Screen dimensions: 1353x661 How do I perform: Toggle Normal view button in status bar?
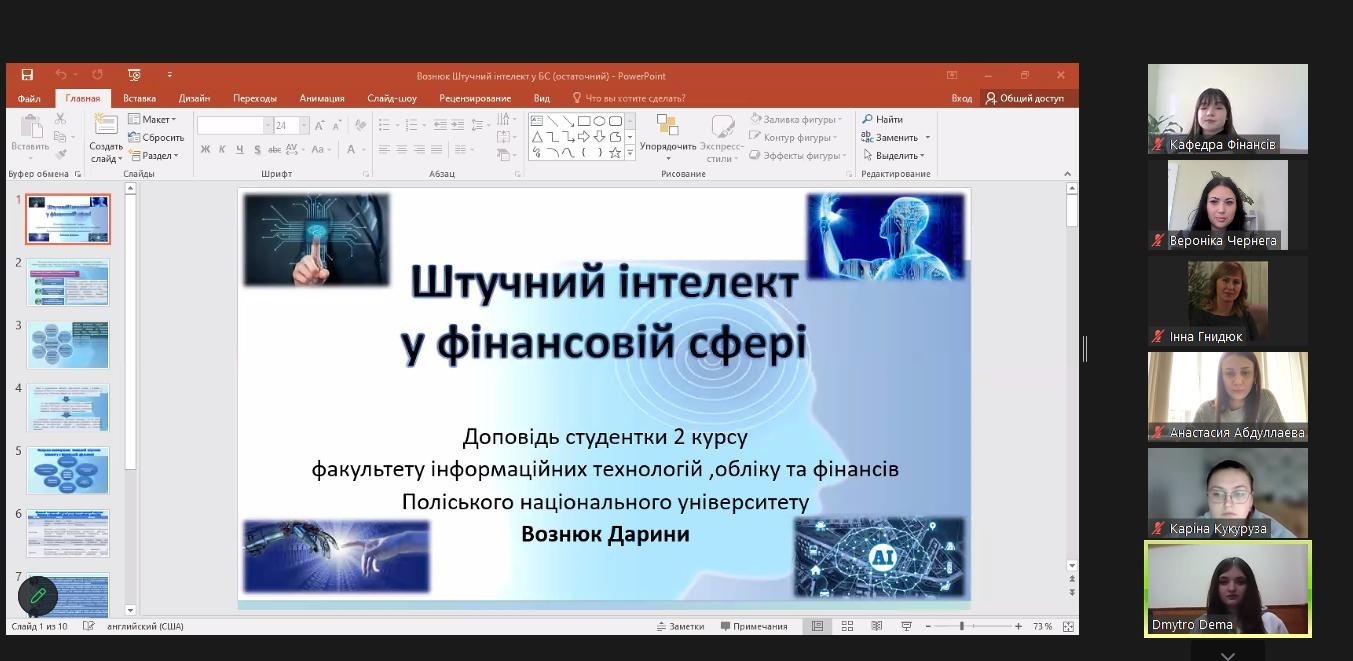[x=817, y=626]
